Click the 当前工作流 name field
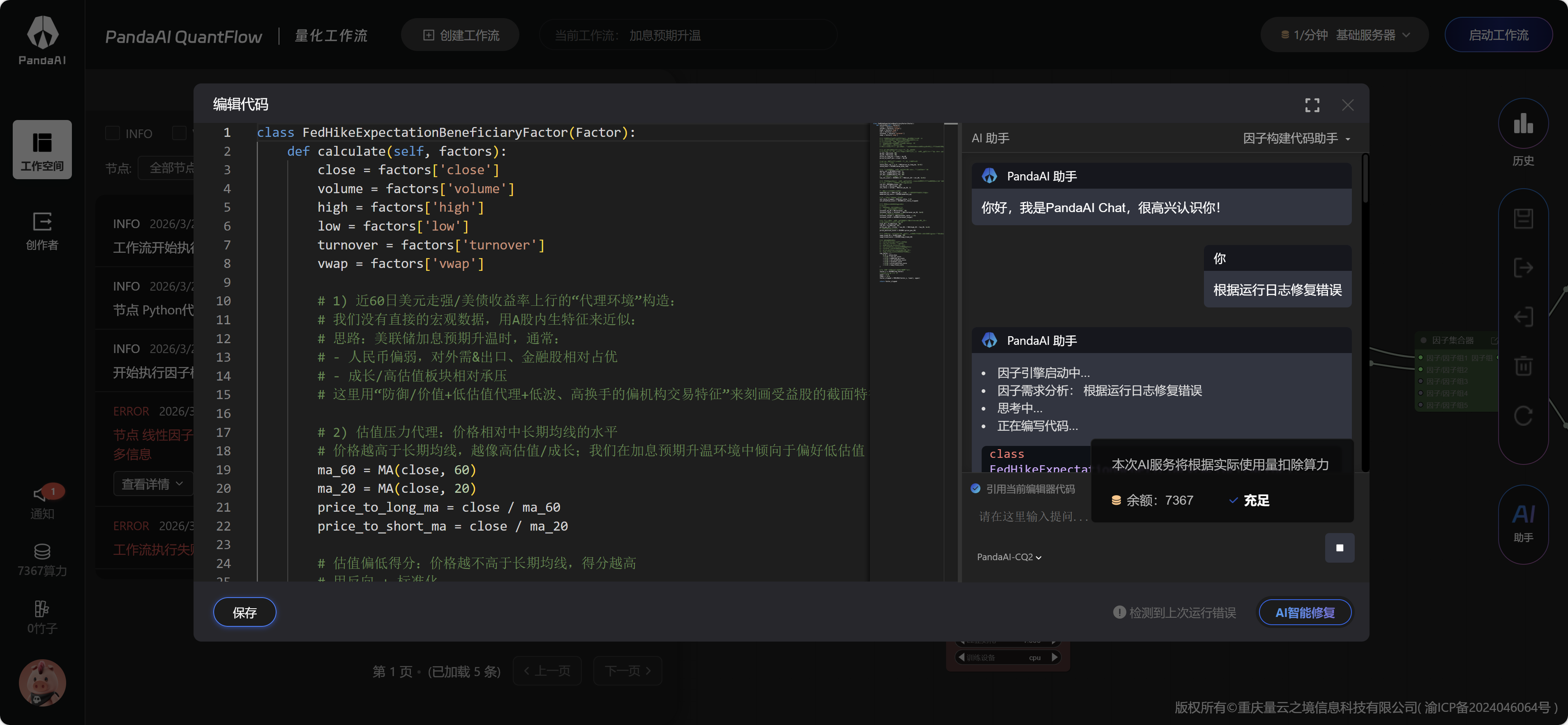The image size is (1568, 725). [x=688, y=35]
